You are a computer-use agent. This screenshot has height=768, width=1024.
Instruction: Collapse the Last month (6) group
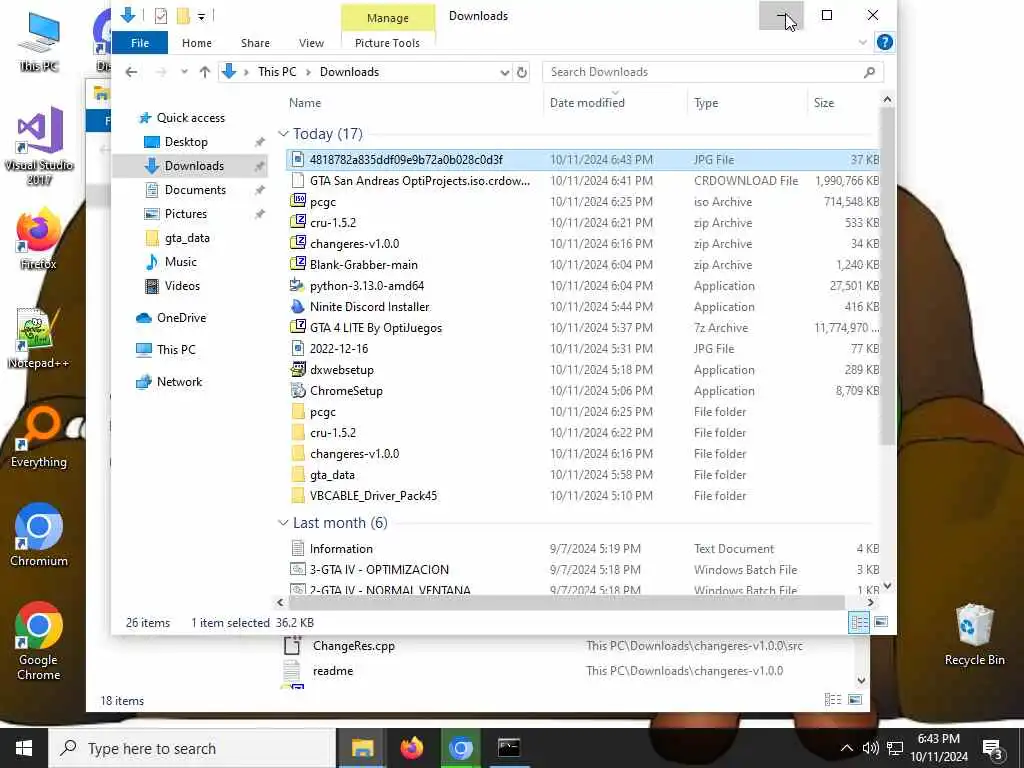click(x=283, y=523)
